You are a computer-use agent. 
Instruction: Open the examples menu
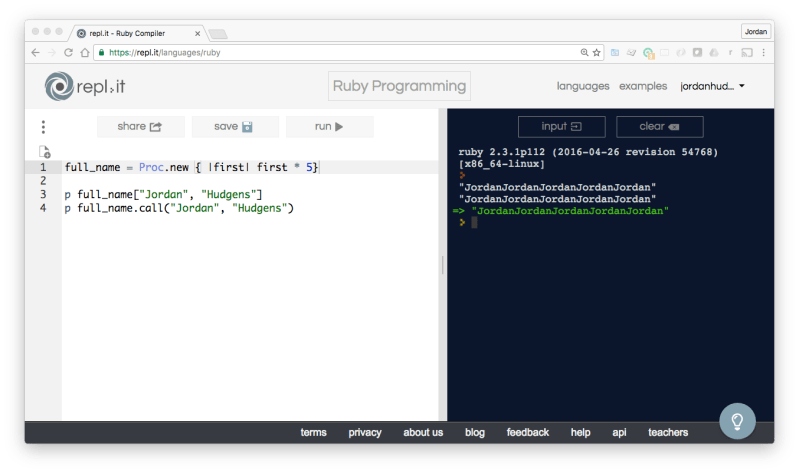pos(643,86)
